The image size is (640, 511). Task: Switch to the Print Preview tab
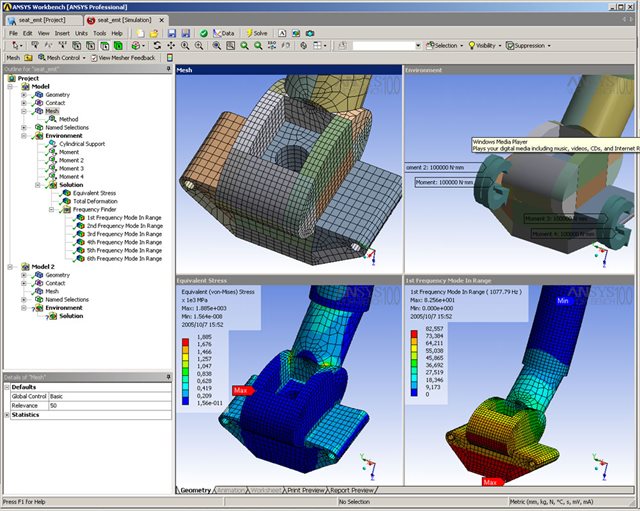[x=306, y=490]
